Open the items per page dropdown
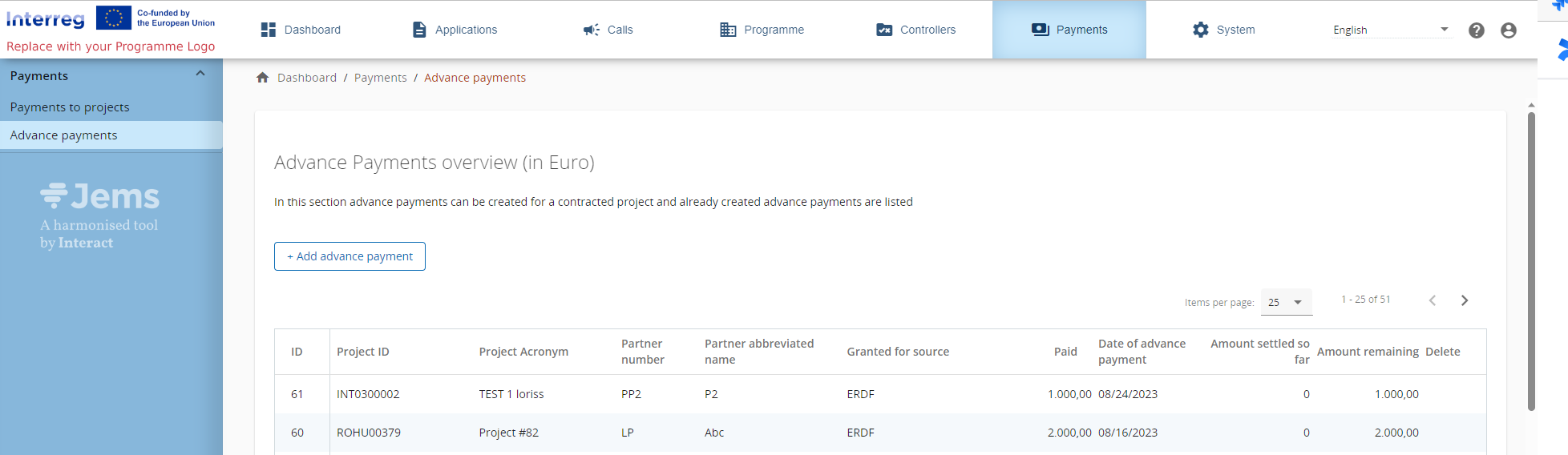Viewport: 1568px width, 455px height. click(1286, 302)
